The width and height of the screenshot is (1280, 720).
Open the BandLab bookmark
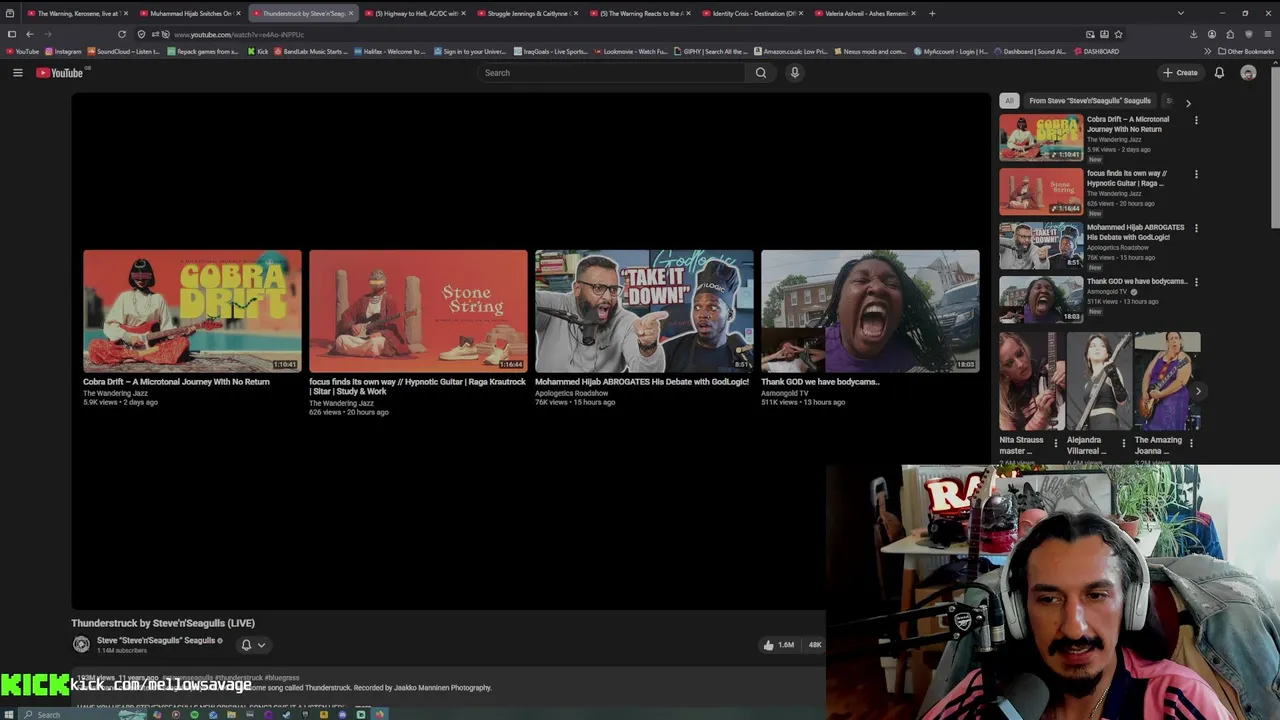pyautogui.click(x=311, y=51)
